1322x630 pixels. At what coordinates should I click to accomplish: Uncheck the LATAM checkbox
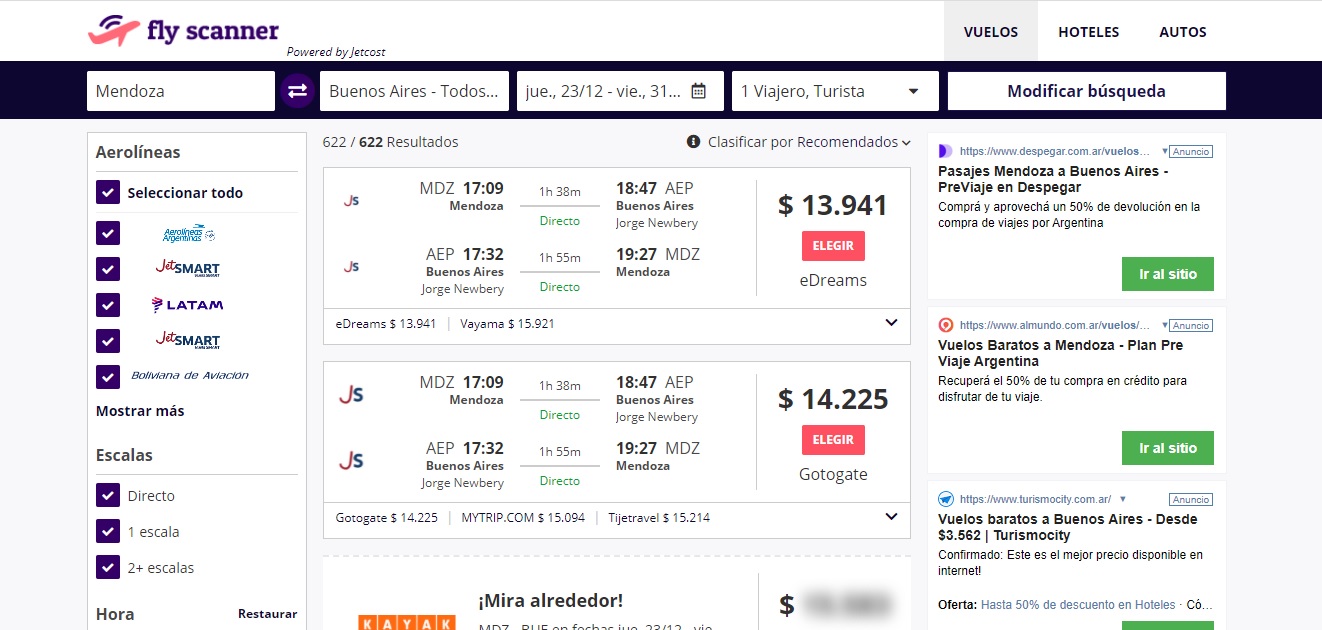pyautogui.click(x=108, y=305)
